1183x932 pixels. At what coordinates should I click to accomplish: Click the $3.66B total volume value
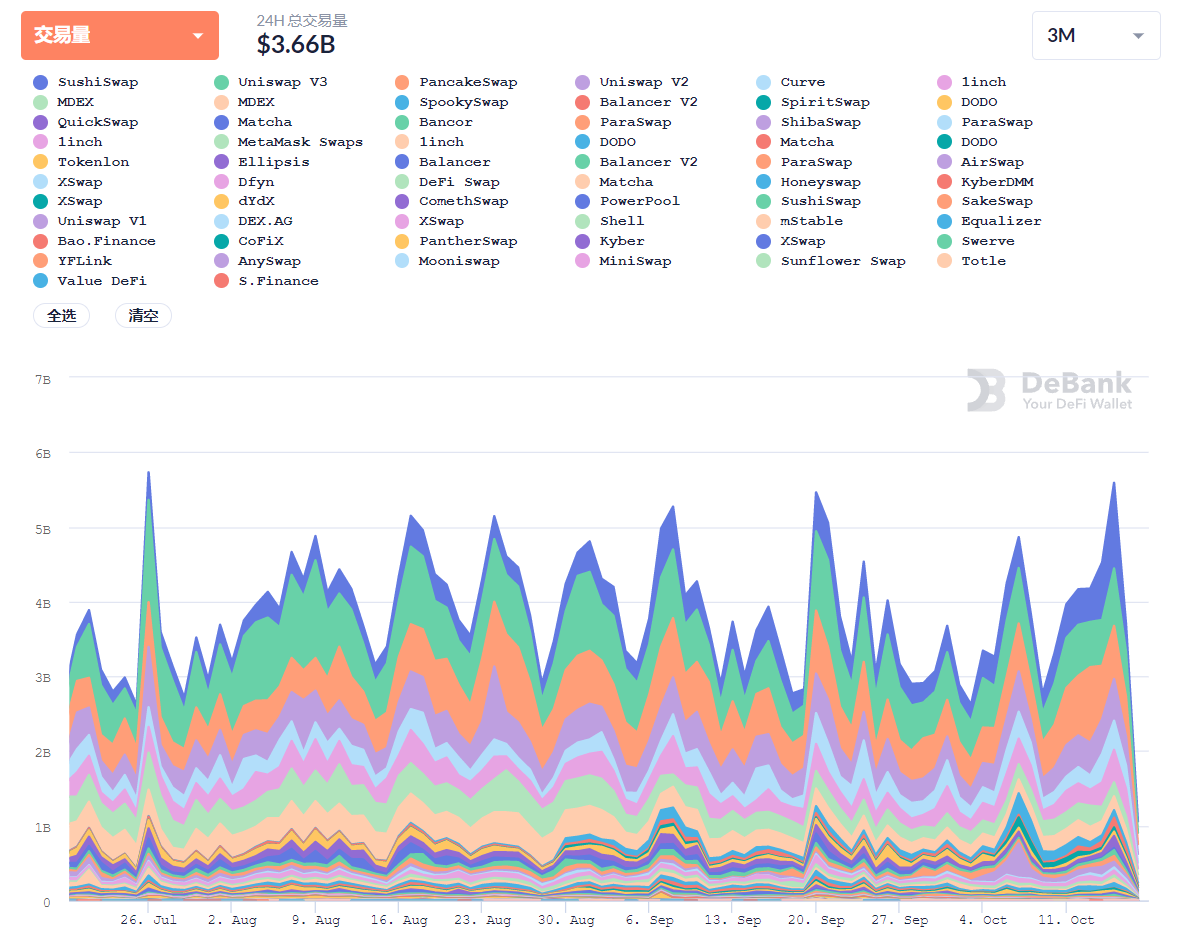click(296, 45)
